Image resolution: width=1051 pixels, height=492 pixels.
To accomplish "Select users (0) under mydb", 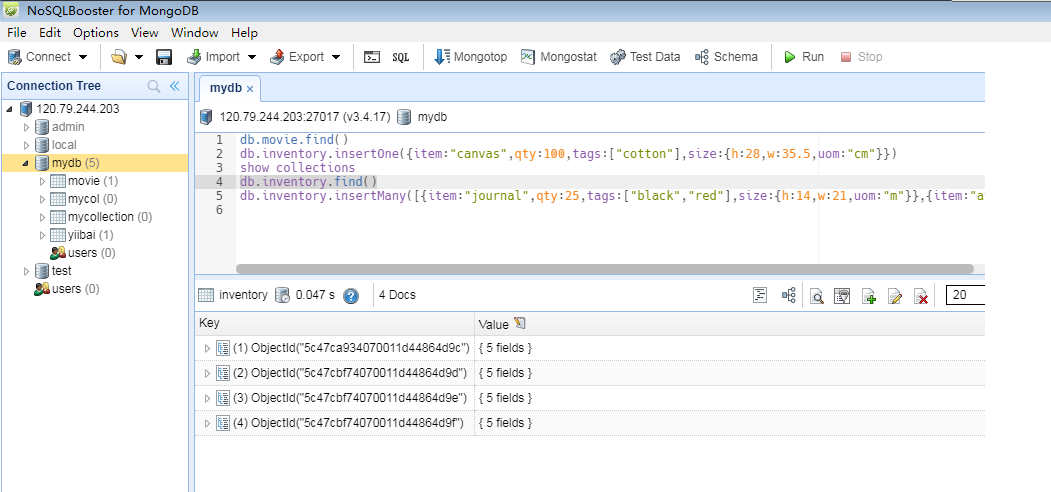I will (91, 253).
